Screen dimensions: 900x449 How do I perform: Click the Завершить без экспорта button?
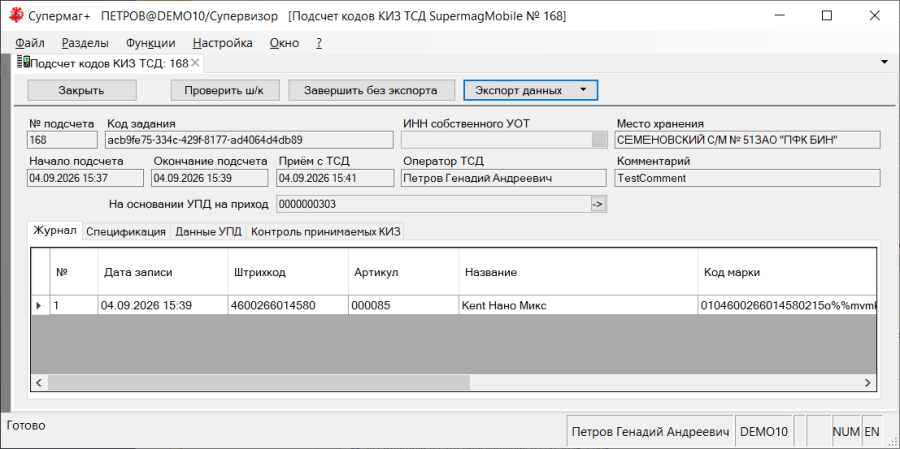tap(371, 90)
